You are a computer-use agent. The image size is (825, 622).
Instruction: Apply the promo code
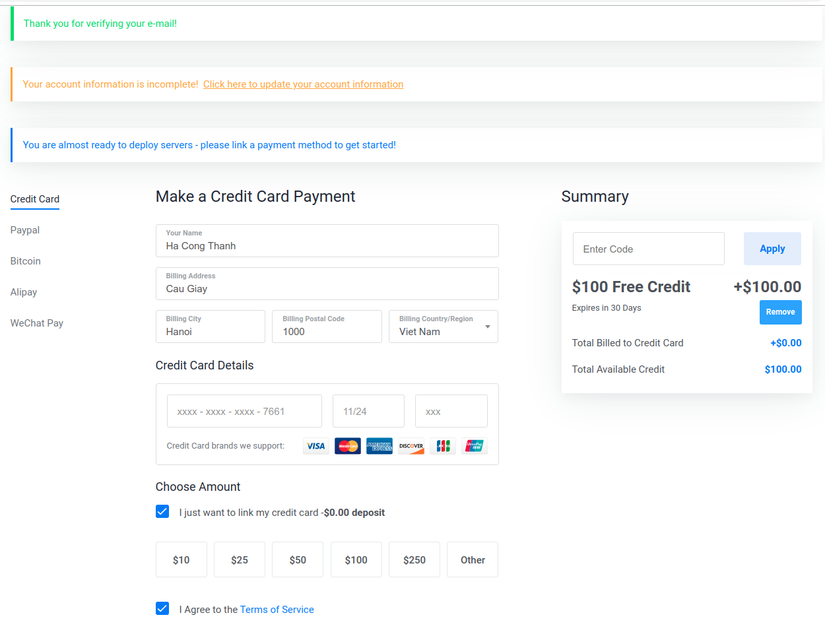pyautogui.click(x=772, y=249)
